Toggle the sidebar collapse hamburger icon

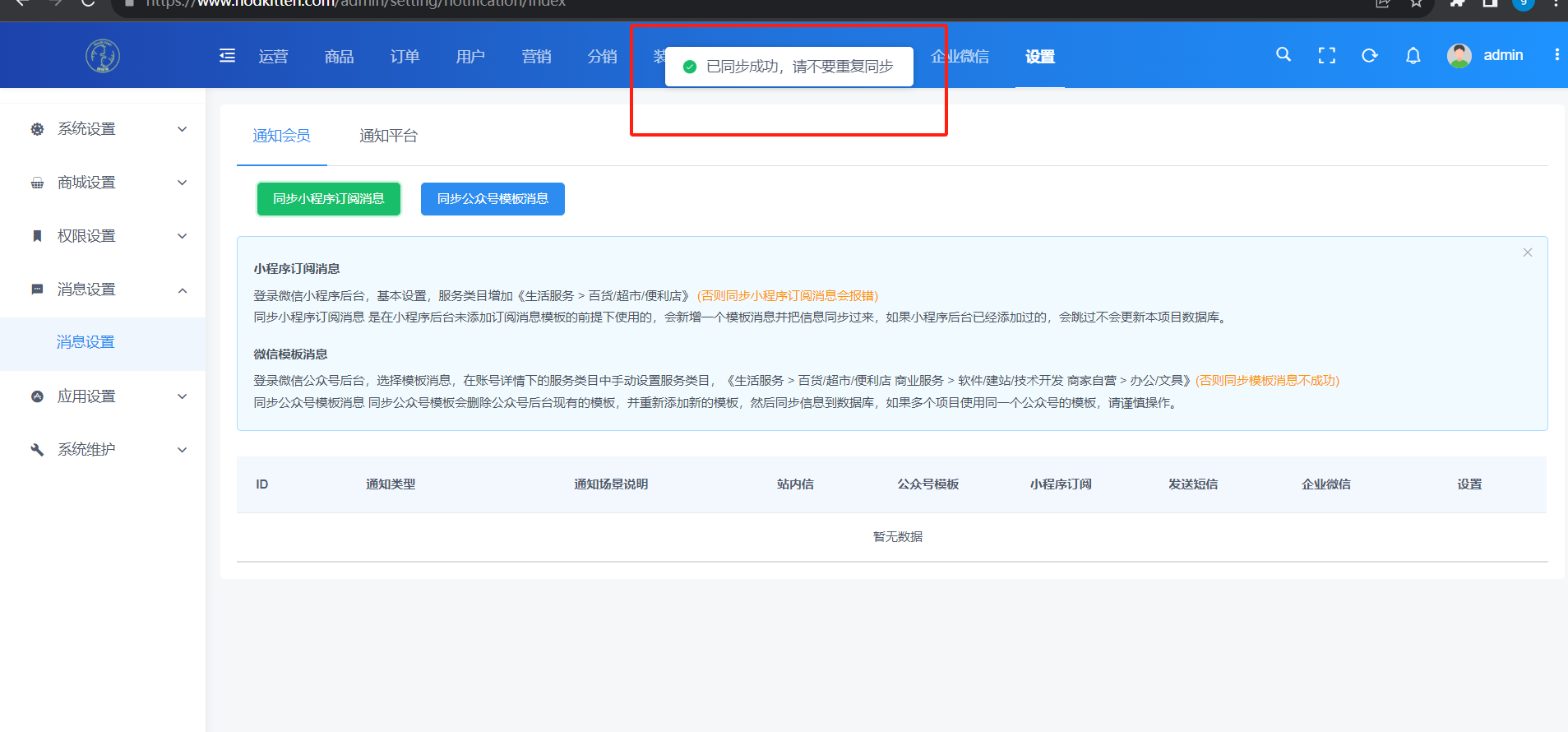coord(228,56)
